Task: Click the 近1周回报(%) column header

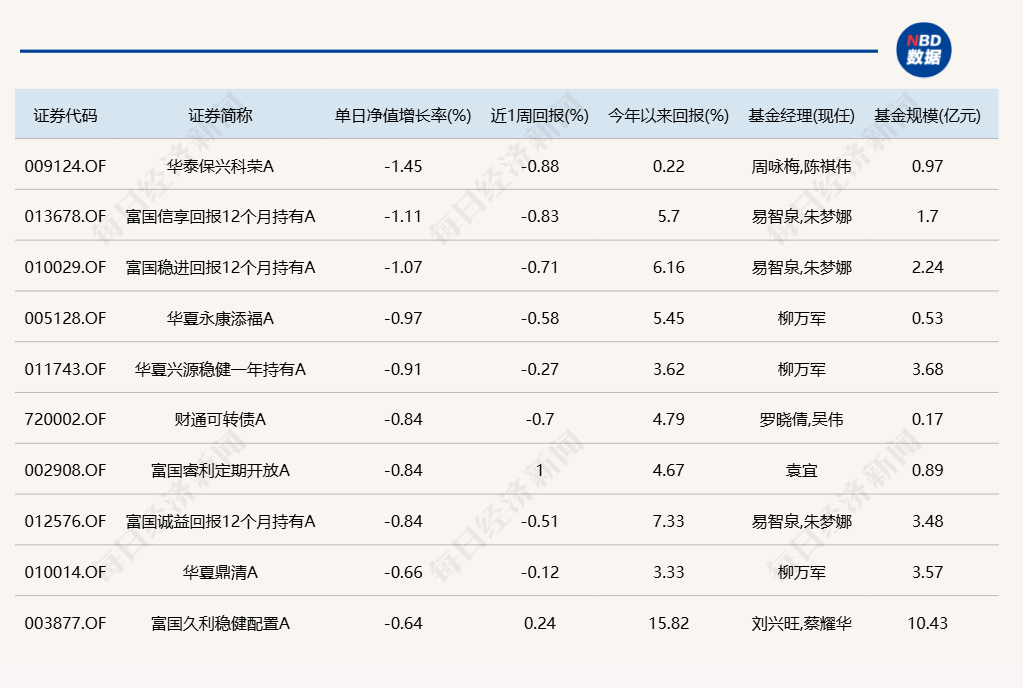Action: [x=540, y=115]
